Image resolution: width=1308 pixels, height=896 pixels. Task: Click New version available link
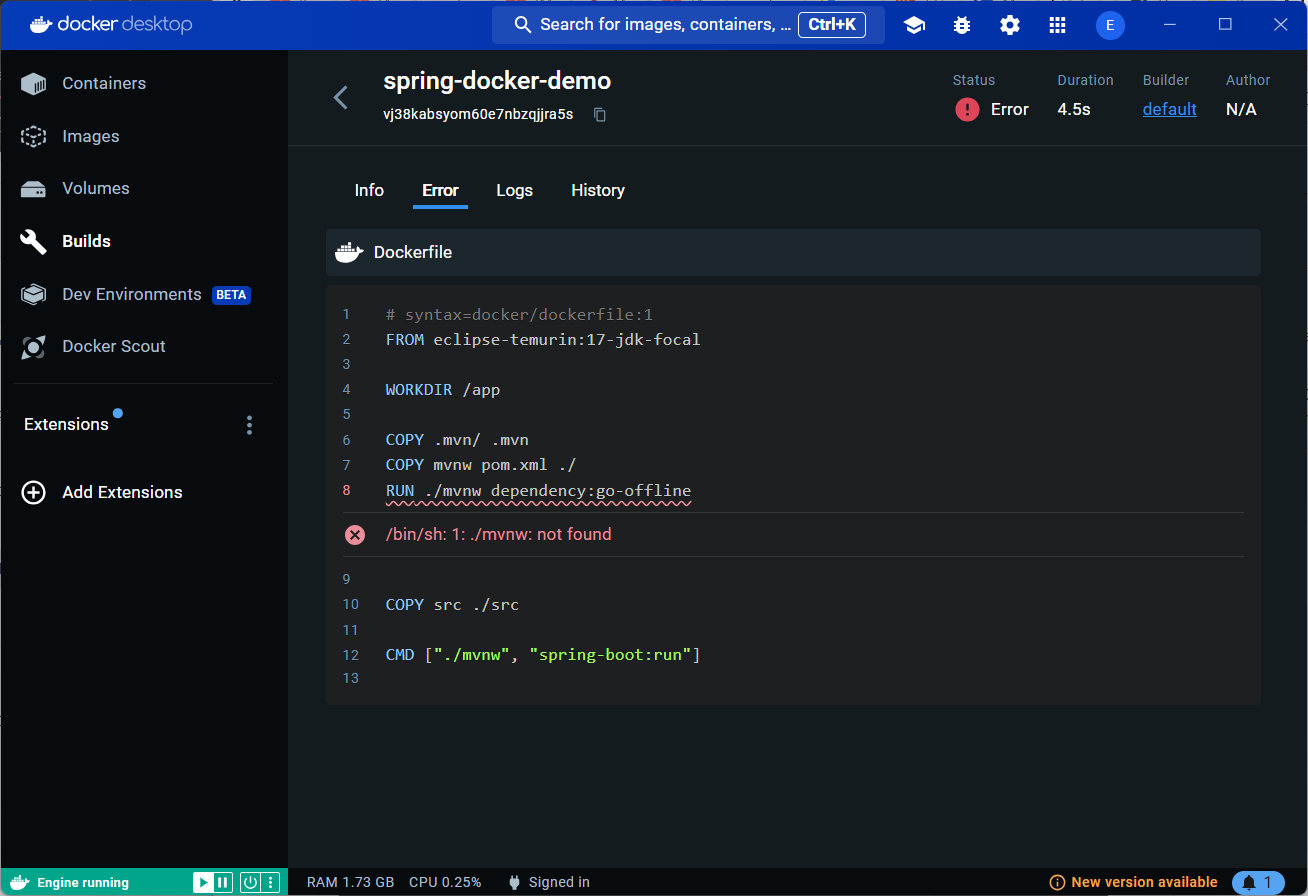[x=1144, y=882]
